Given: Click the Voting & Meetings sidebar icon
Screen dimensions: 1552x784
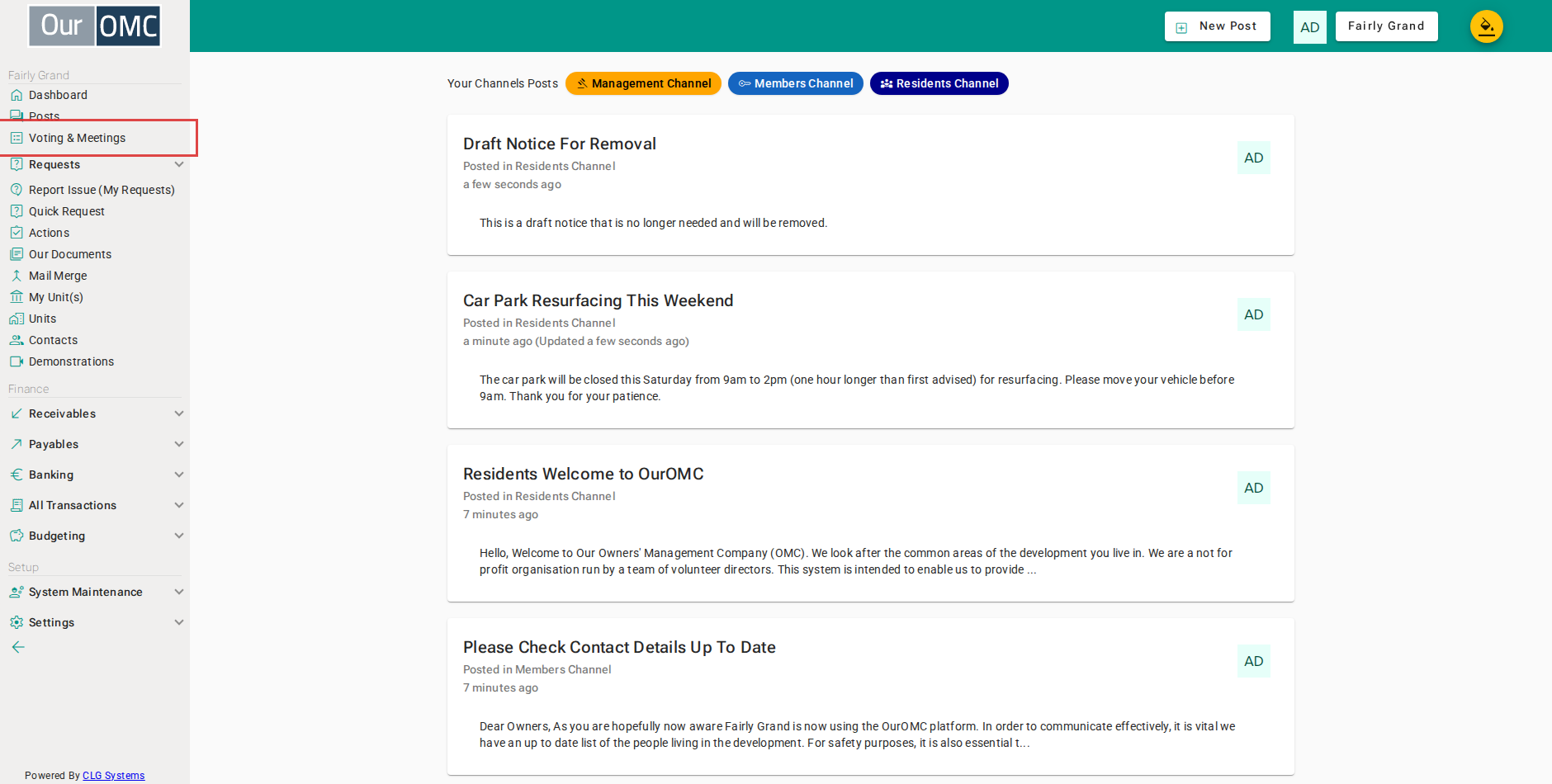Looking at the screenshot, I should [17, 138].
